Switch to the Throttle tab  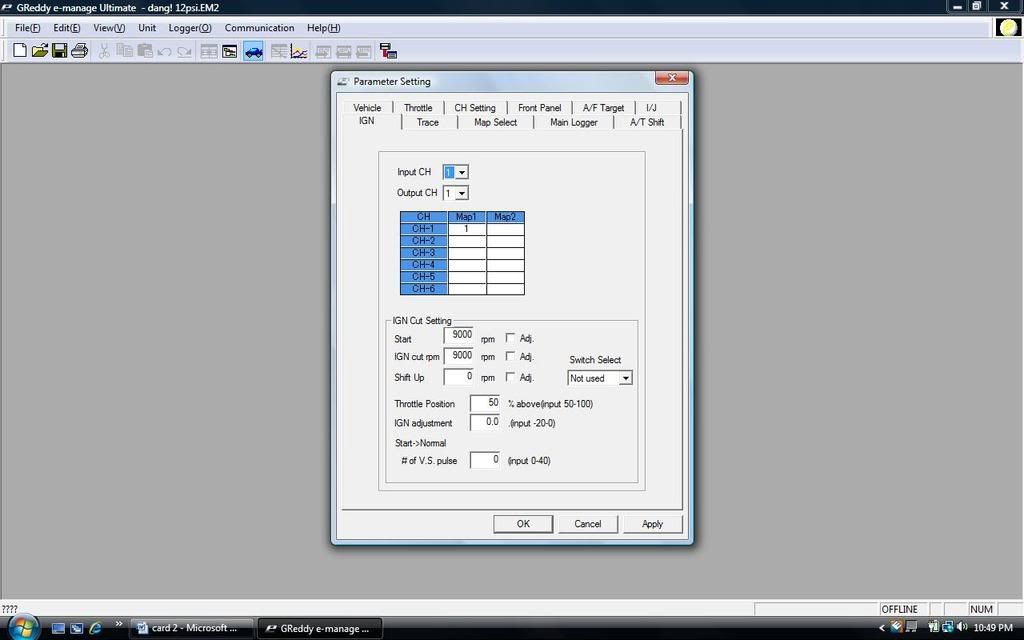point(418,108)
